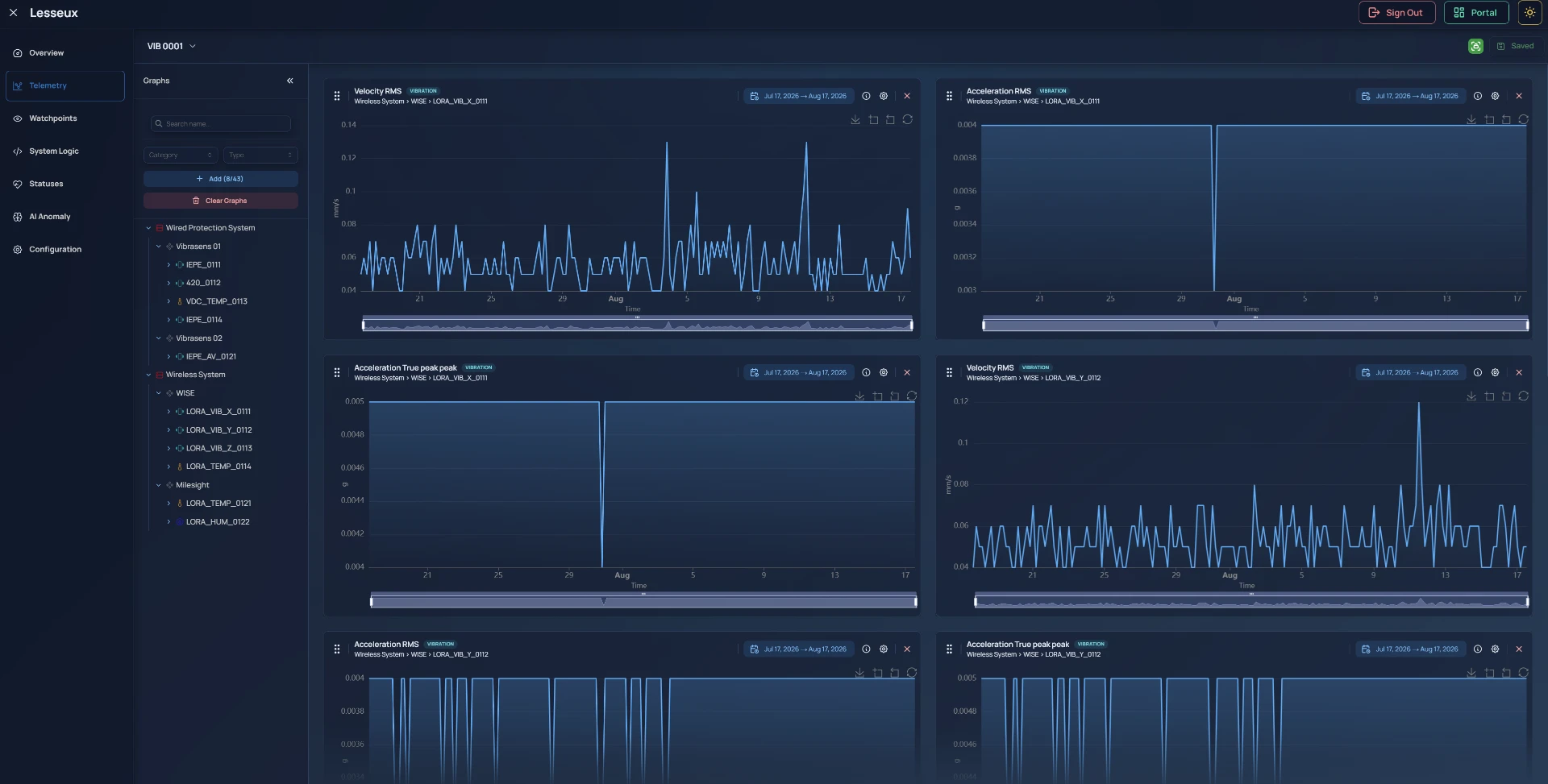Screen dimensions: 1548x784
Task: Click the Add (8/43) button
Action: [x=221, y=179]
